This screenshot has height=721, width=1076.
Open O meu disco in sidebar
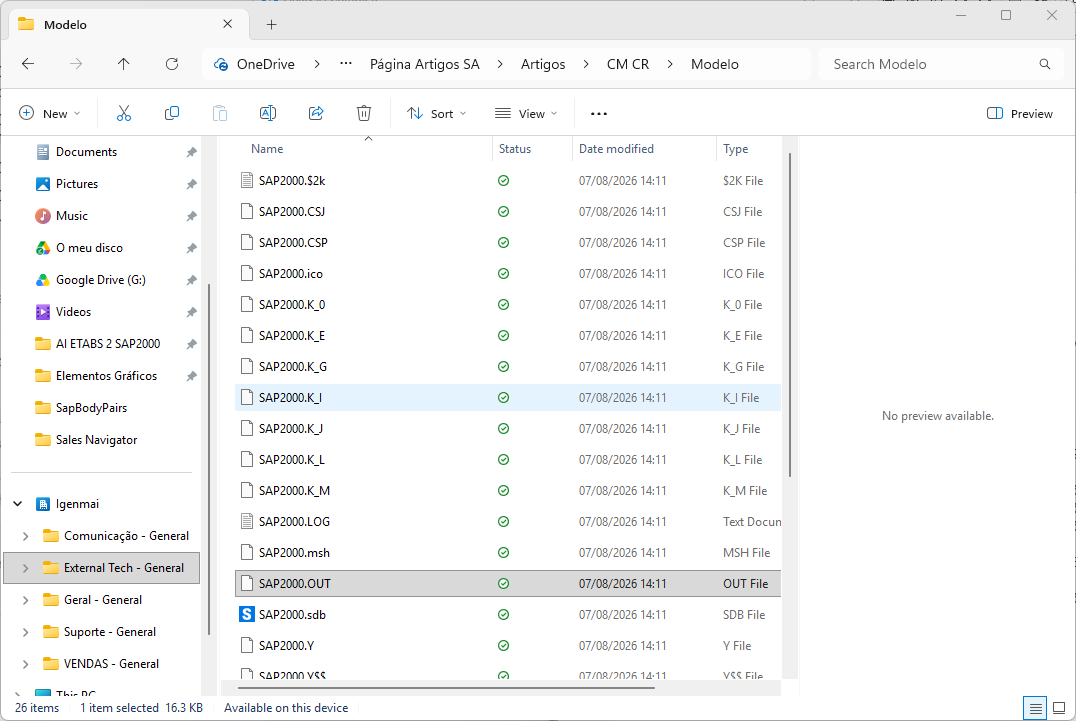[x=89, y=248]
